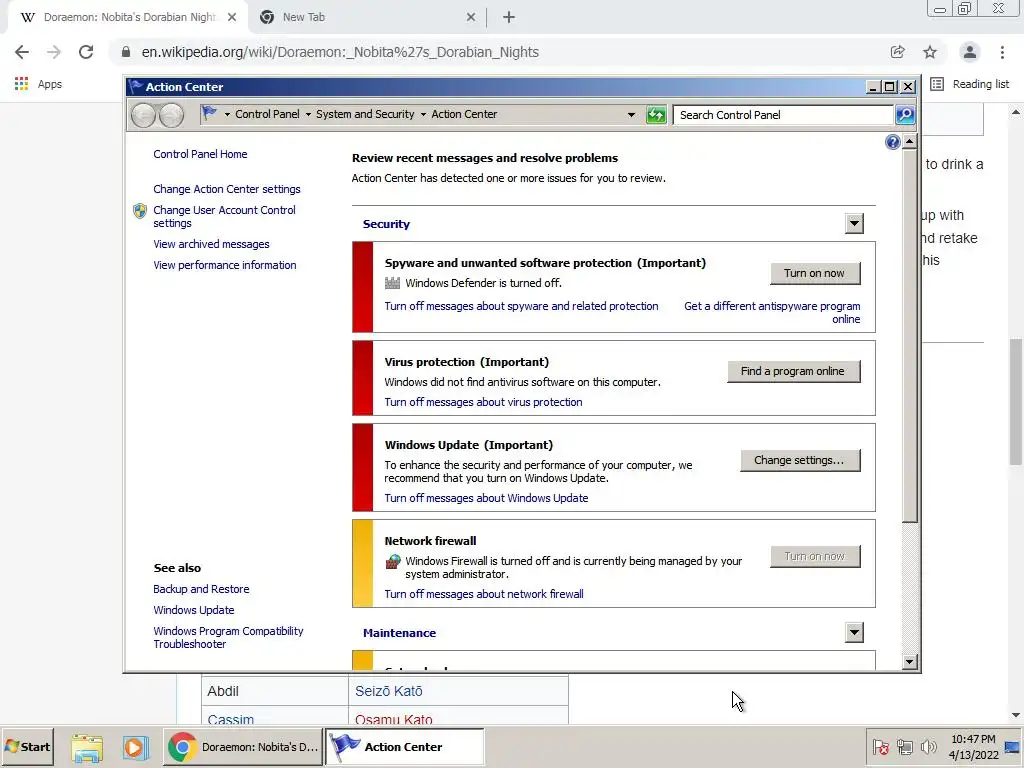Click the Control Panel breadcrumb item
Screen dimensions: 1024x768
(267, 114)
